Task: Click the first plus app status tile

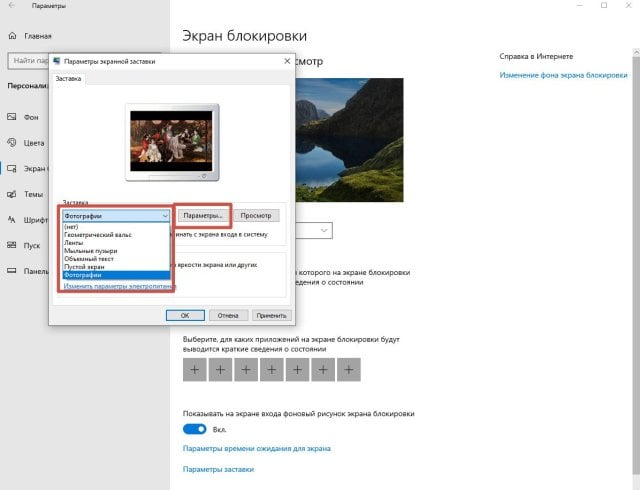Action: [x=195, y=369]
